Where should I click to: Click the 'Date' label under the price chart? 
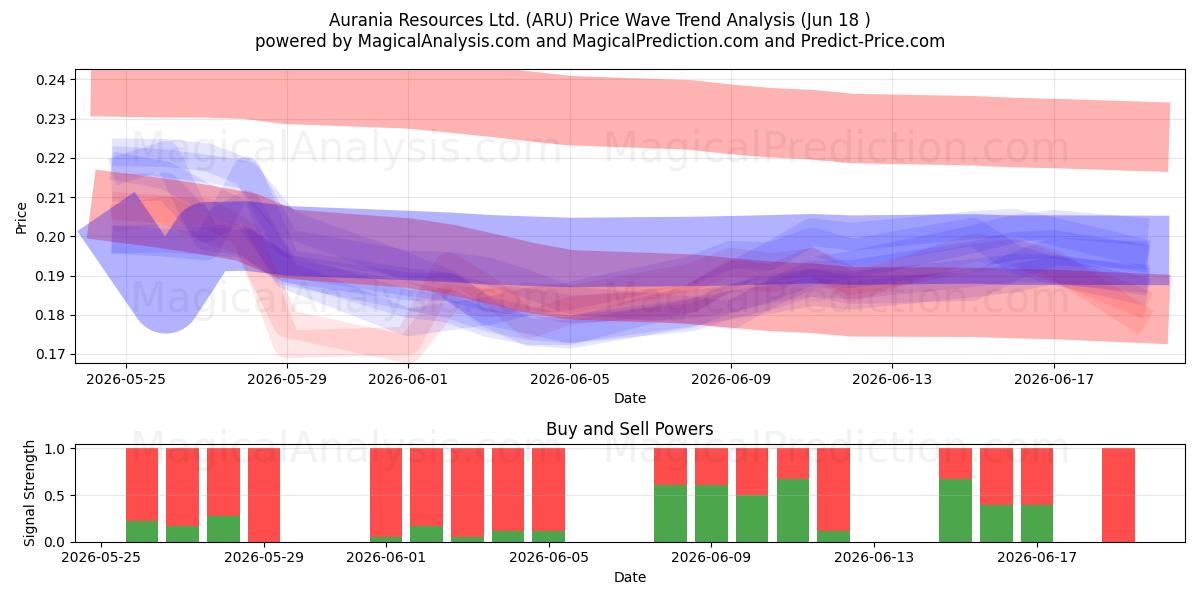tap(630, 398)
